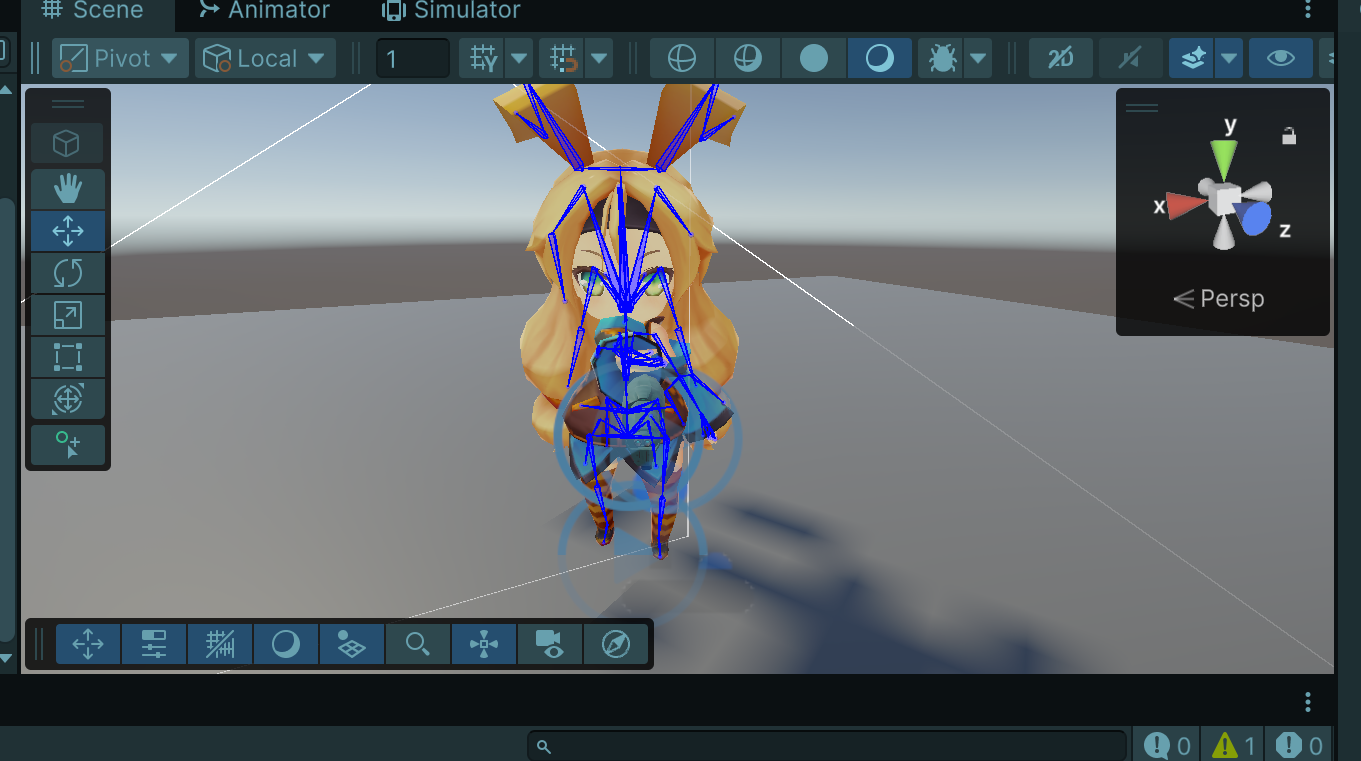Toggle grid snapping magnet button
The width and height of the screenshot is (1361, 761).
point(563,59)
